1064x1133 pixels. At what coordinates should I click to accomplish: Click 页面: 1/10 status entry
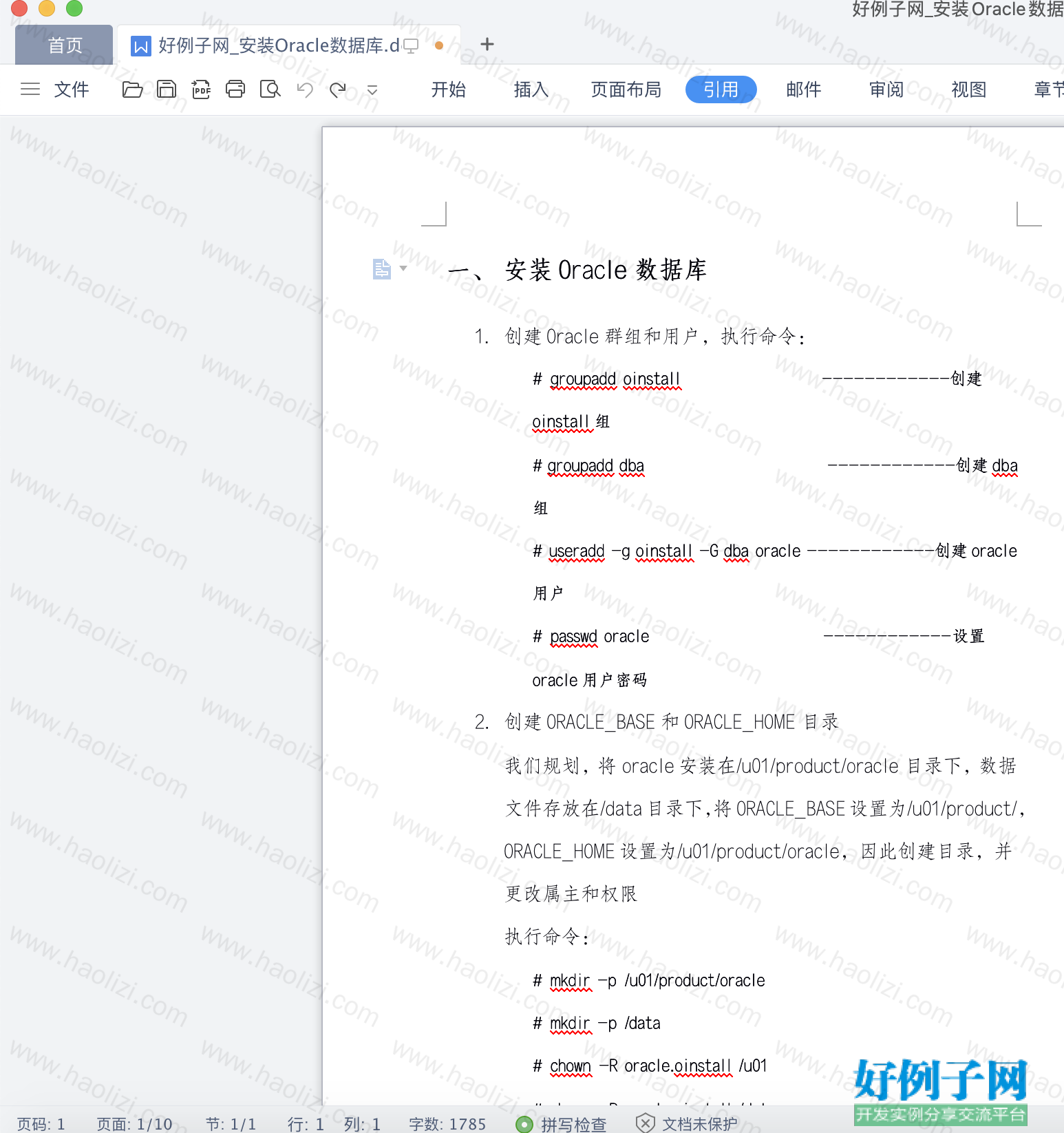pos(135,1124)
